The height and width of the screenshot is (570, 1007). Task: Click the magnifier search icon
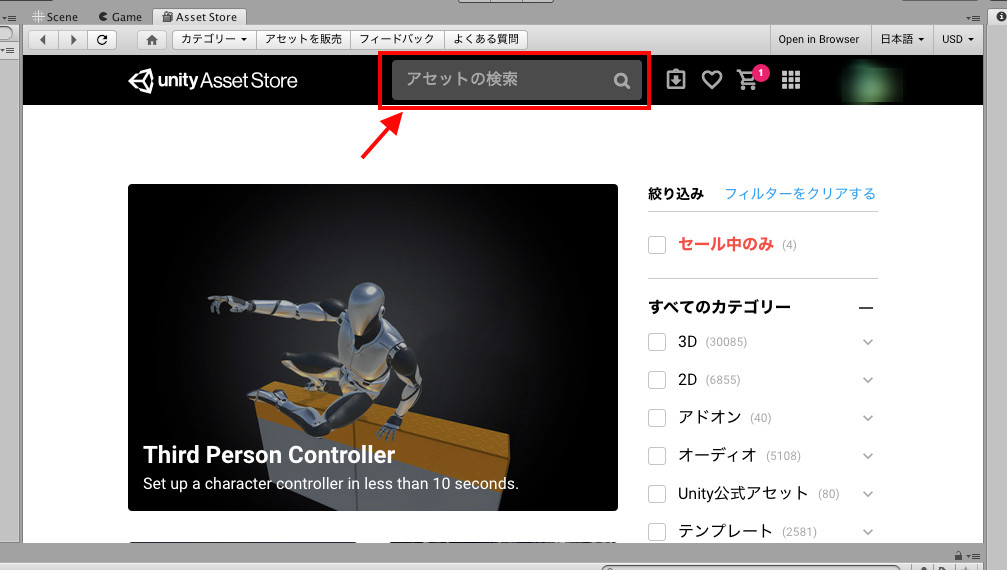[621, 81]
